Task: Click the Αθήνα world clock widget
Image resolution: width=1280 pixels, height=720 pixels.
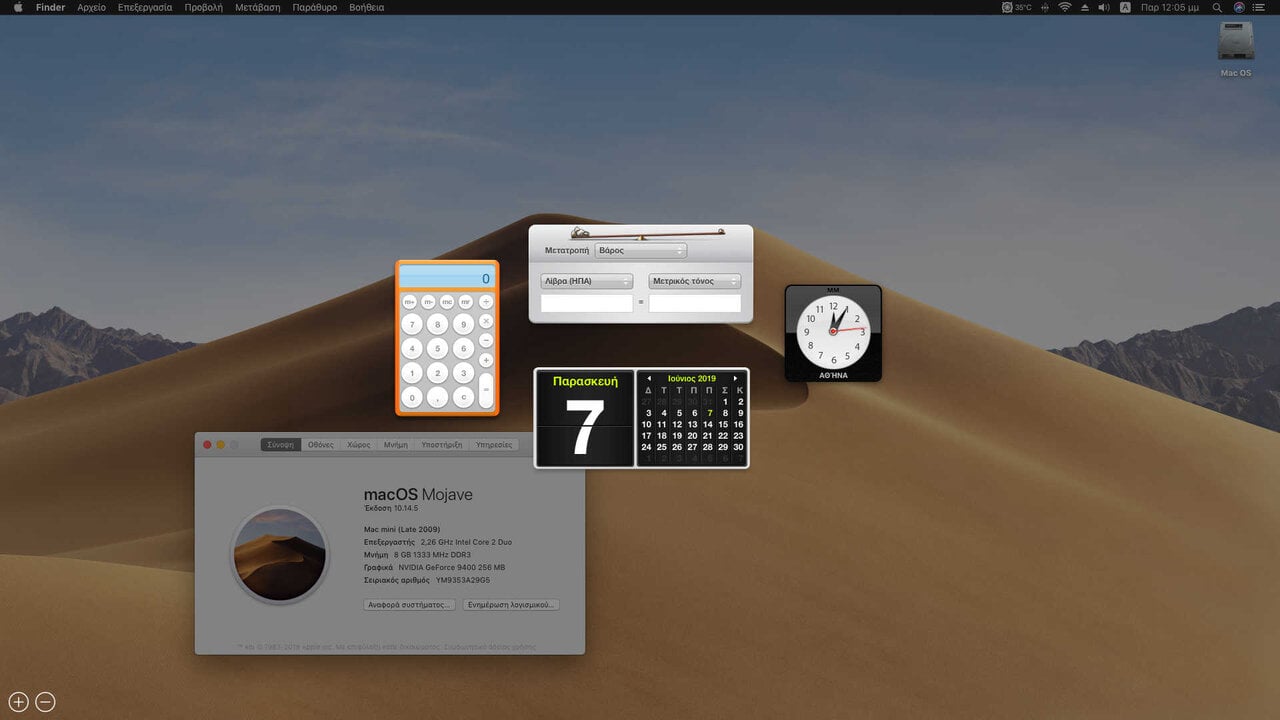Action: (x=833, y=333)
